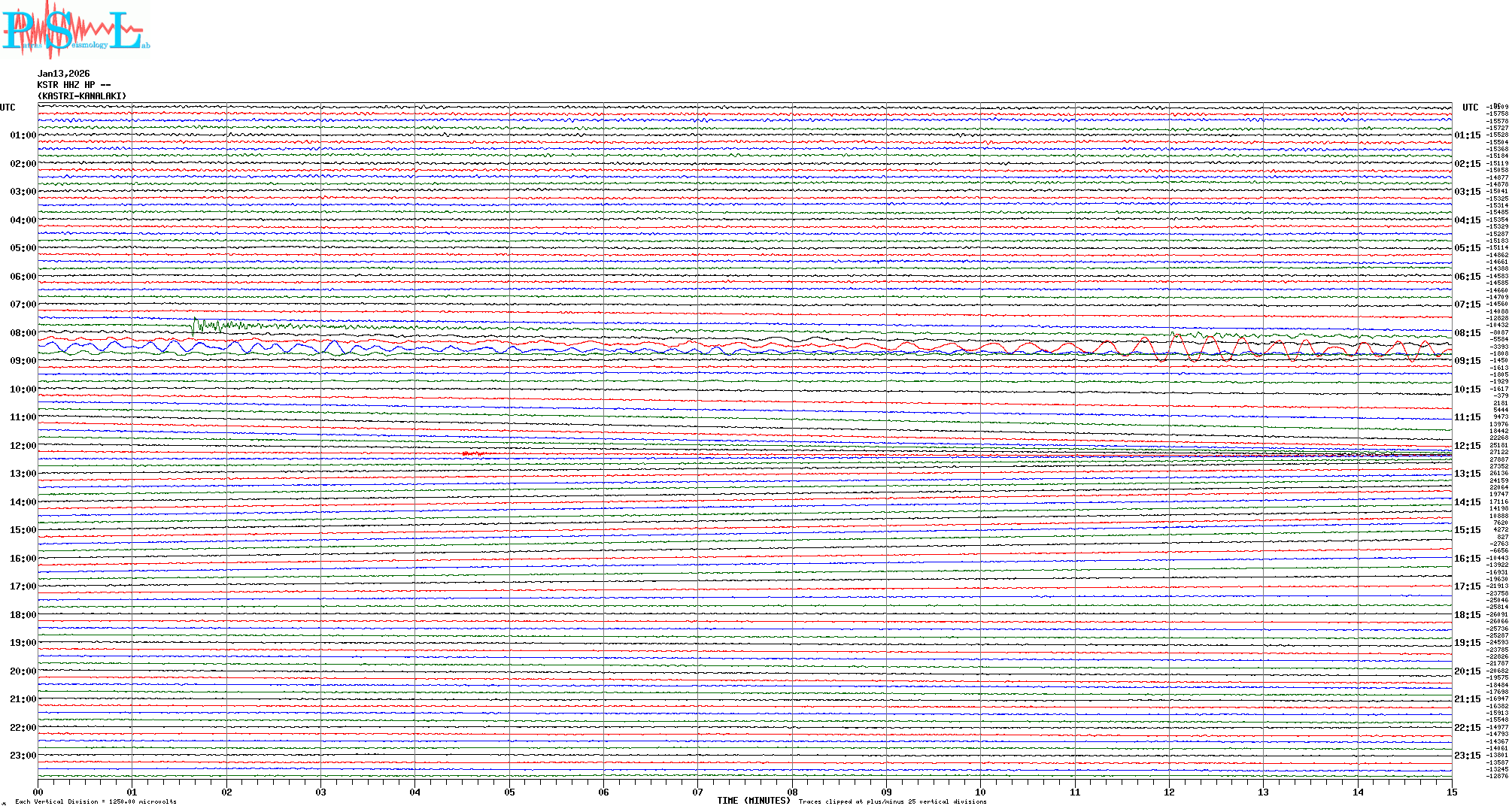Click the 23:00 hour label on left

[x=23, y=756]
